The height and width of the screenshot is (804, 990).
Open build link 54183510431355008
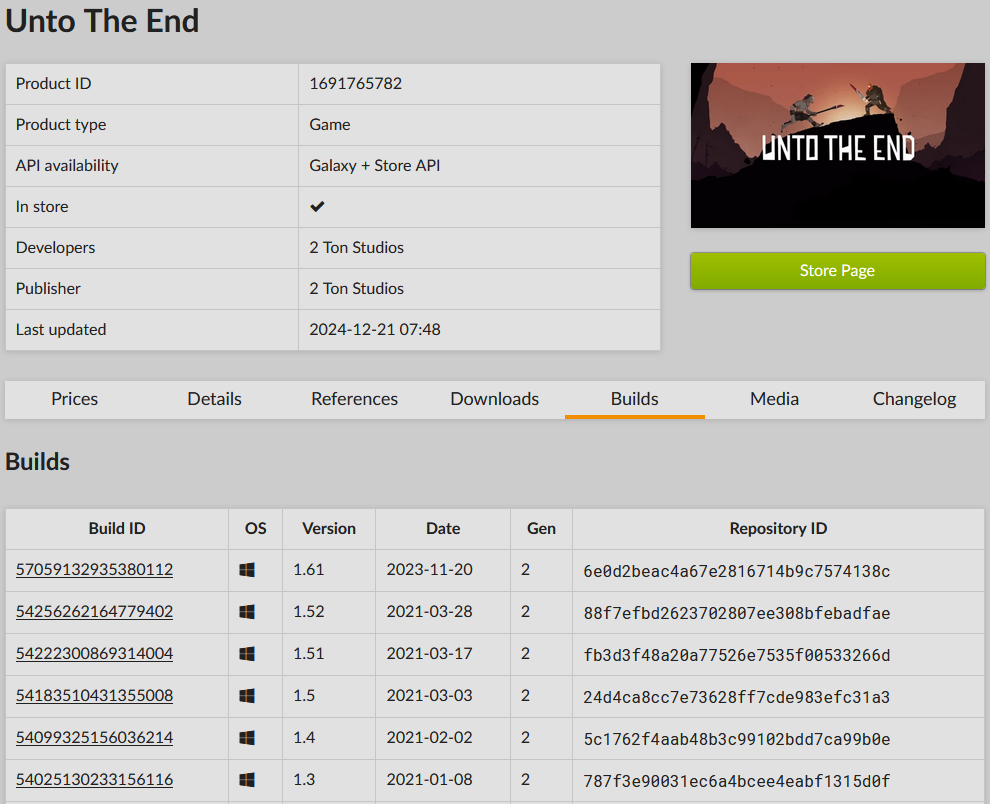(94, 696)
